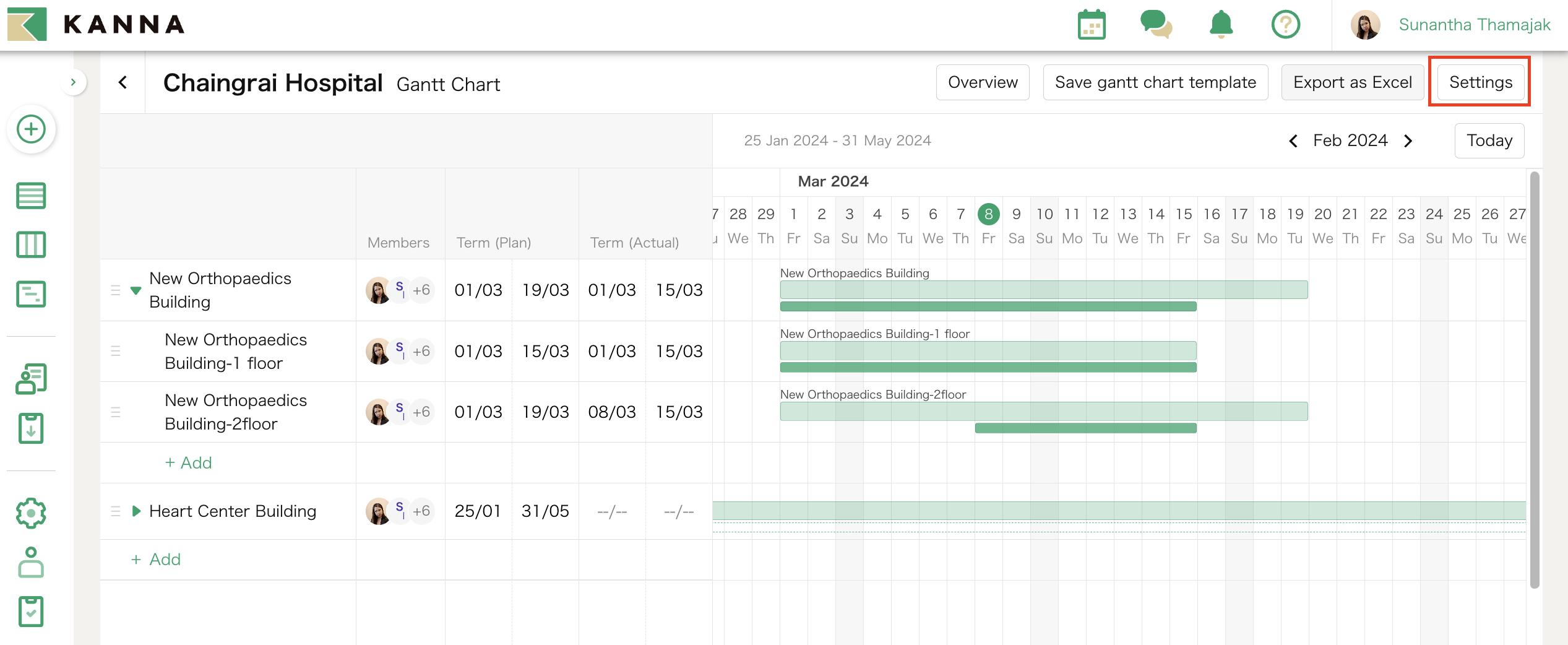Open the help question mark icon
The width and height of the screenshot is (1568, 645).
pyautogui.click(x=1285, y=25)
